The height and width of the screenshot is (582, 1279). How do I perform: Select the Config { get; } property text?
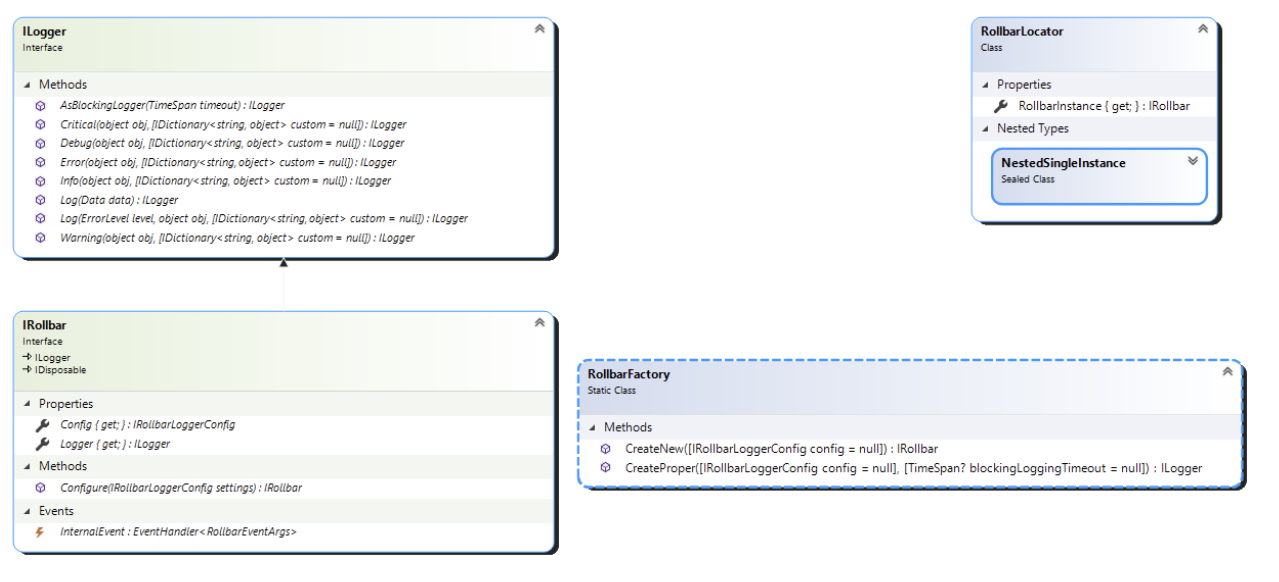click(x=148, y=425)
